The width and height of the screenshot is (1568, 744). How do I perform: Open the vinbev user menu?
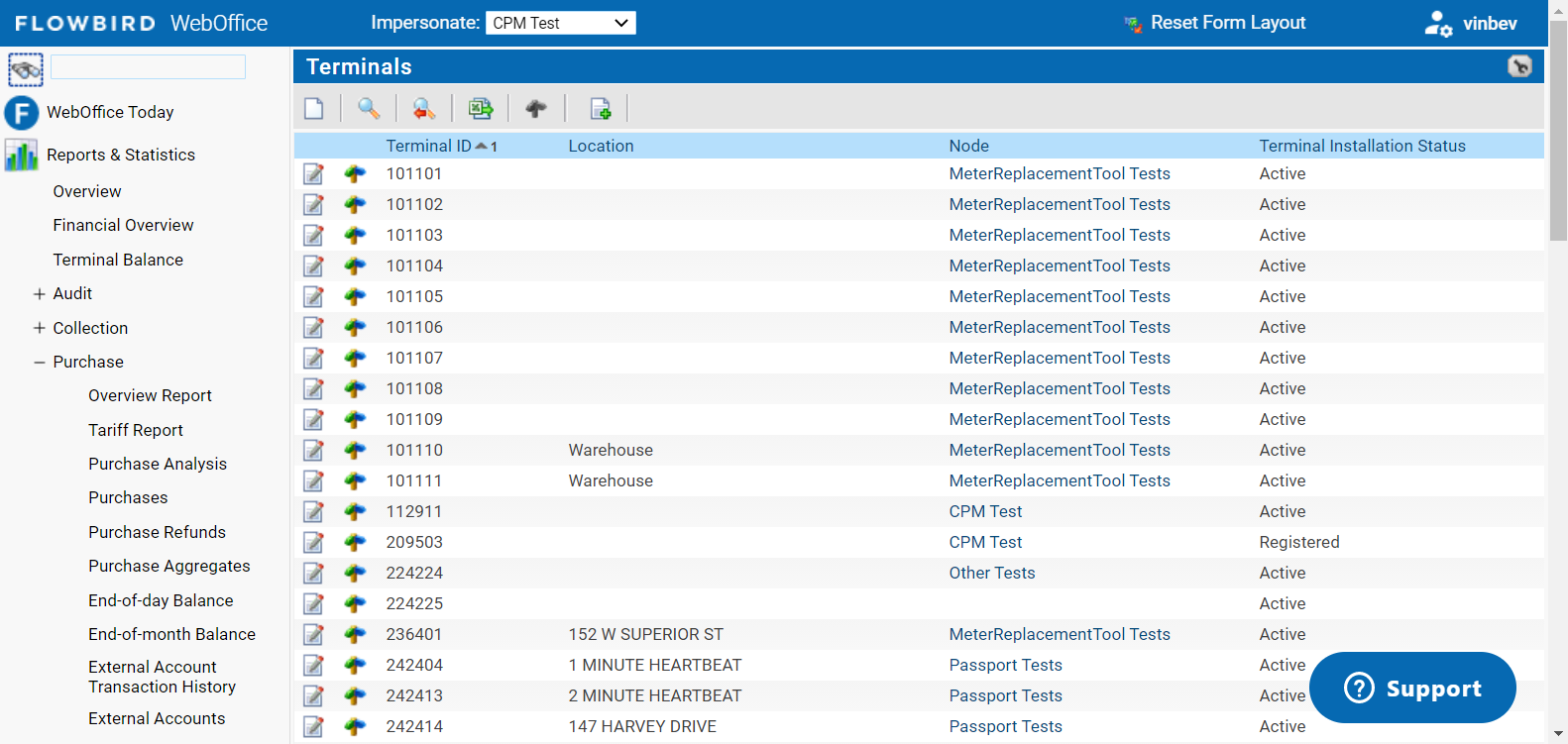(x=1490, y=24)
